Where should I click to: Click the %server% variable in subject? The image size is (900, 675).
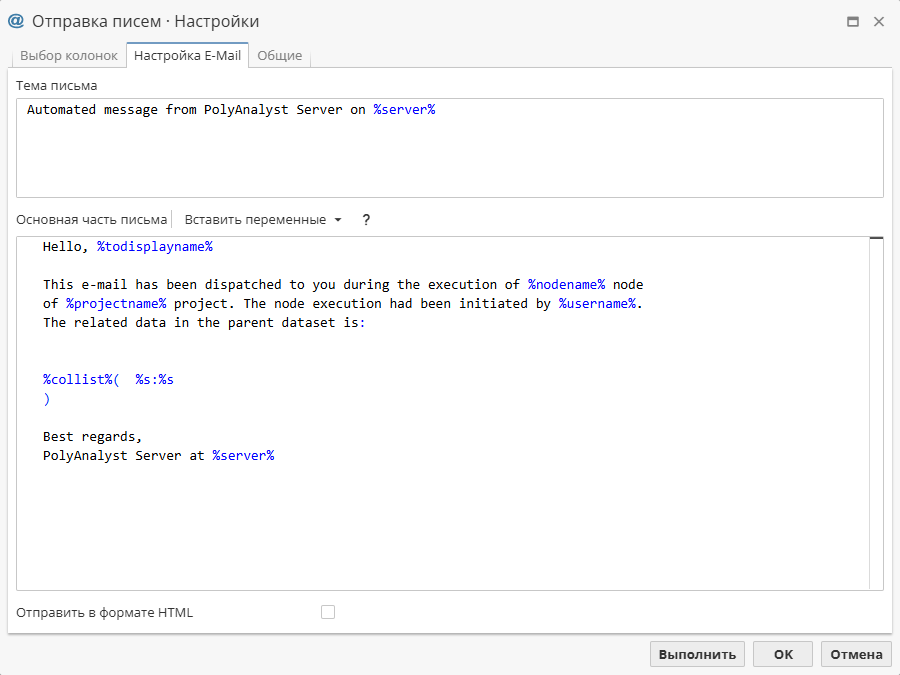pos(404,110)
